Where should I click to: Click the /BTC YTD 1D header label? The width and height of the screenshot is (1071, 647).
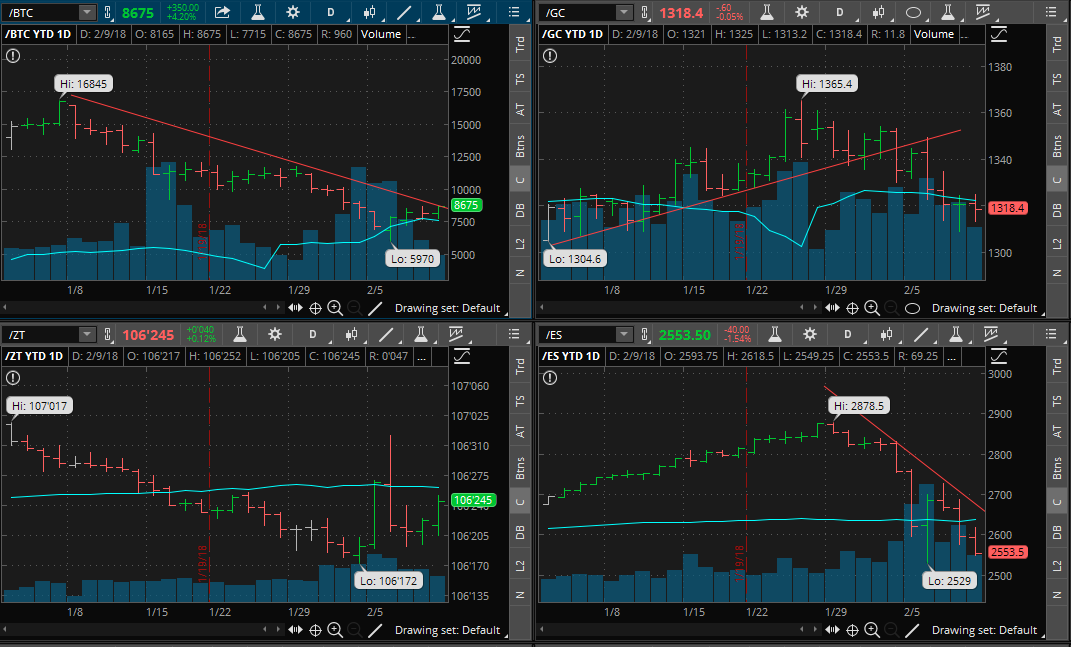coord(38,34)
